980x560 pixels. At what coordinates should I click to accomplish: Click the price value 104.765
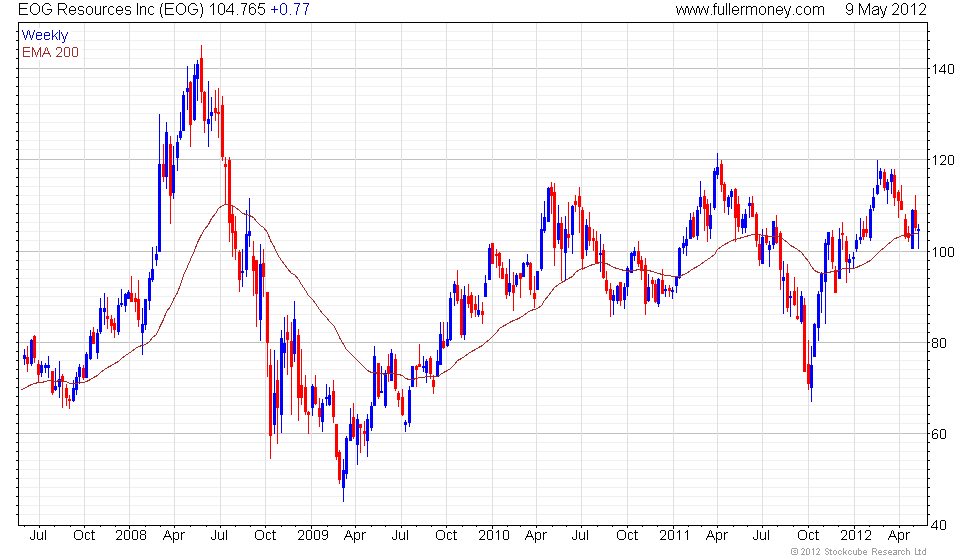pos(237,9)
